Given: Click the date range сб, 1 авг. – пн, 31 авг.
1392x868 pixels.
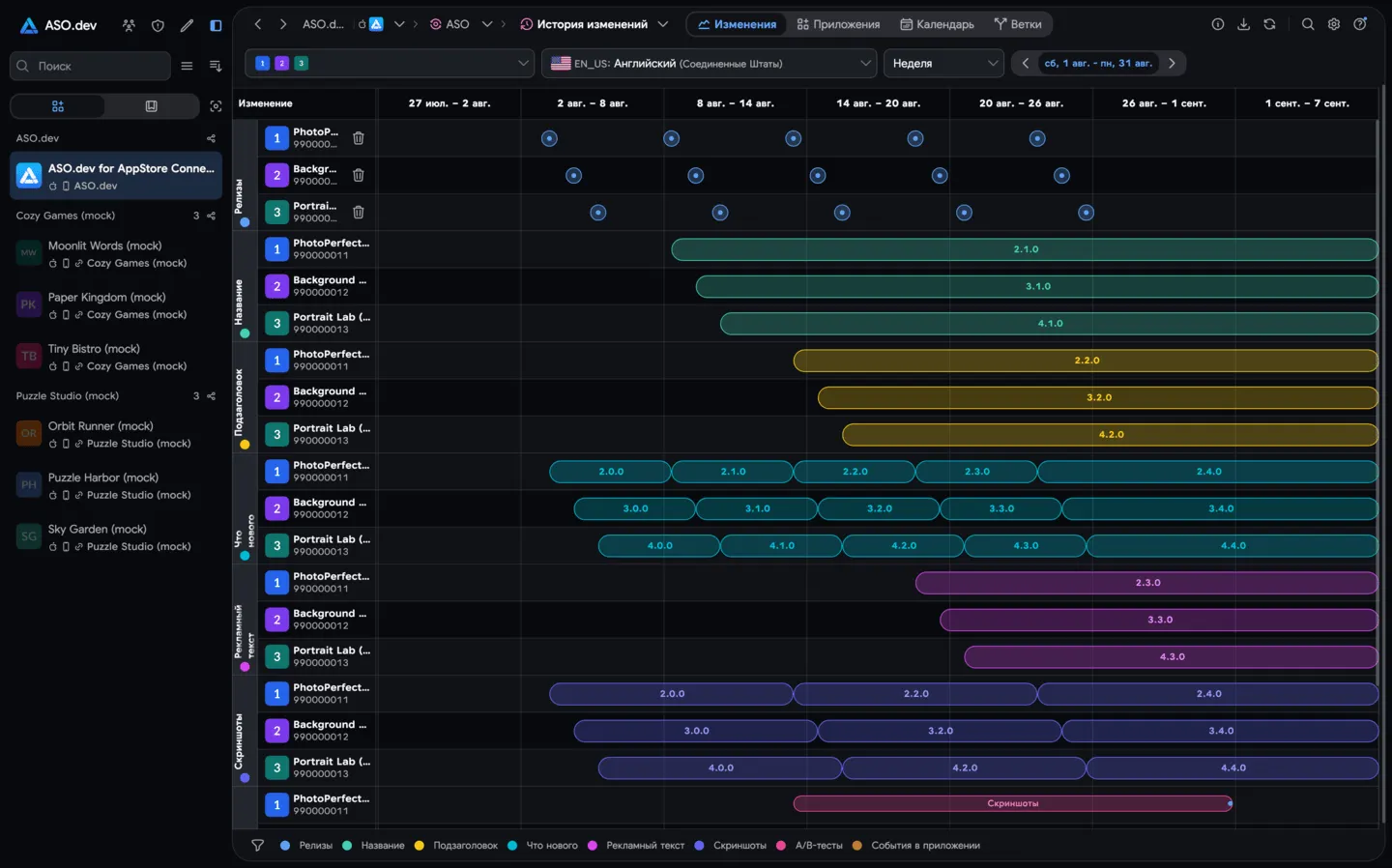Looking at the screenshot, I should (x=1098, y=63).
